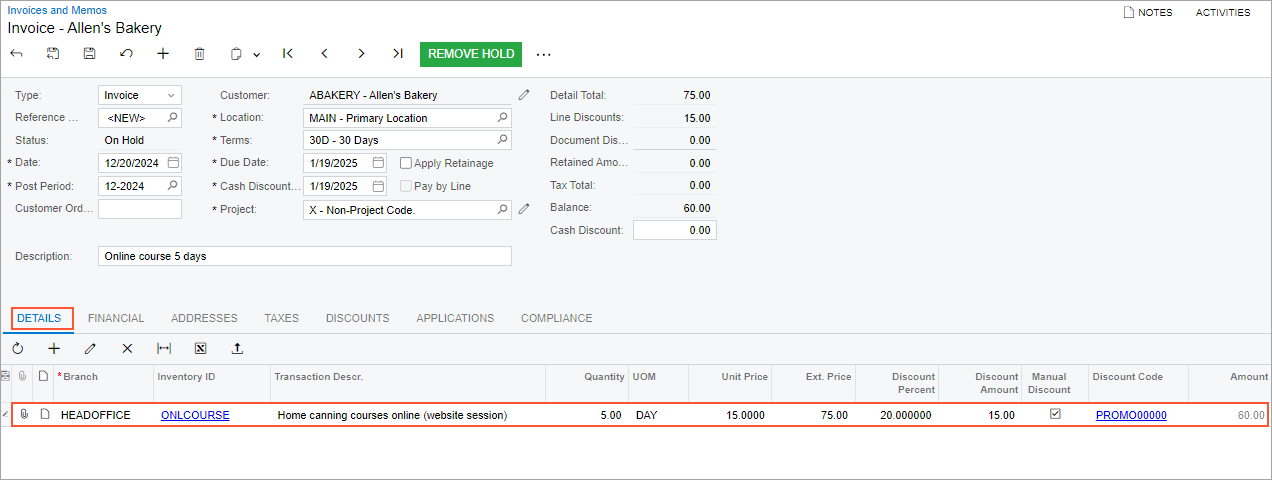Go to the last record arrow icon
This screenshot has width=1272, height=480.
[397, 54]
